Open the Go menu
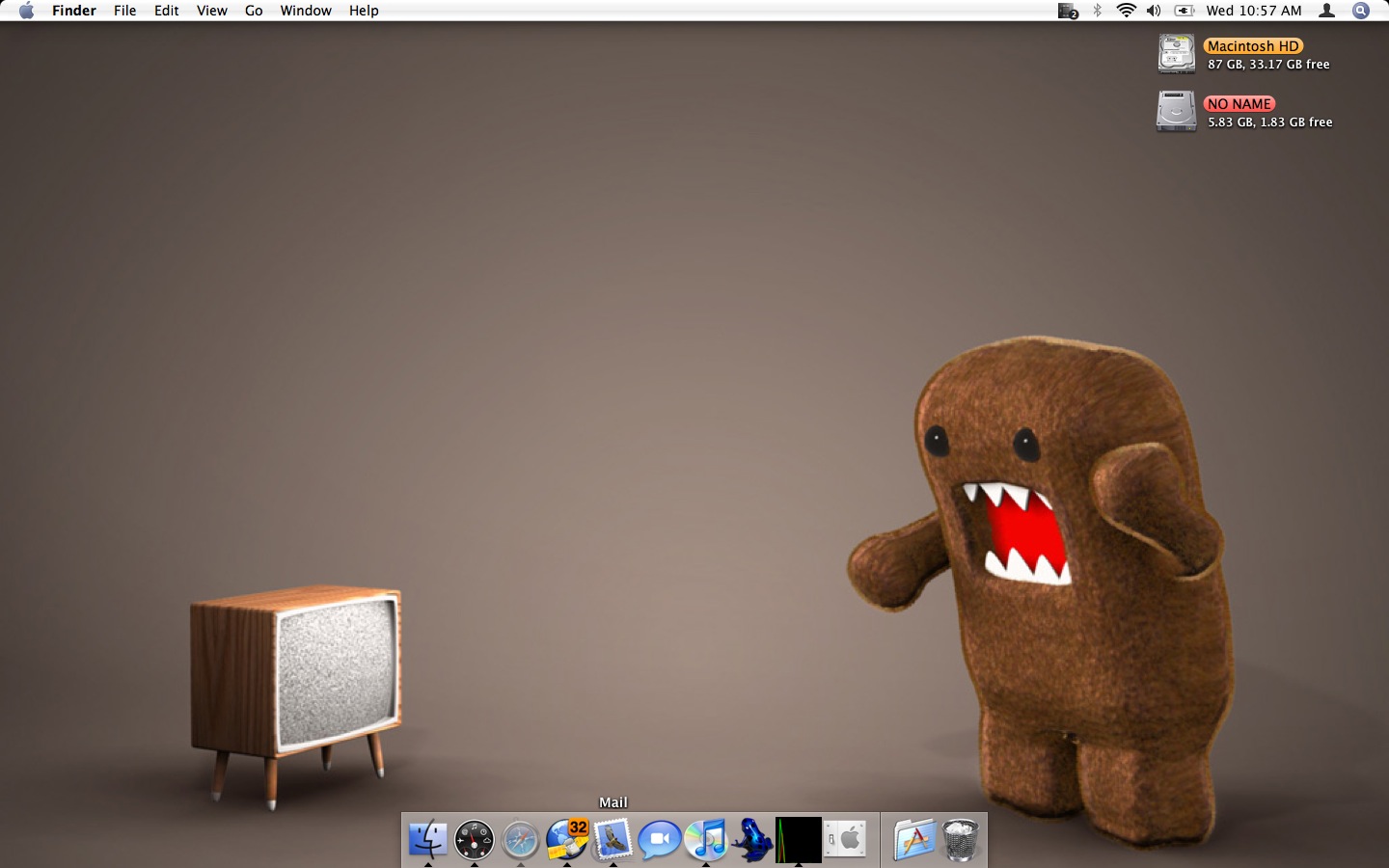This screenshot has height=868, width=1389. 254,11
